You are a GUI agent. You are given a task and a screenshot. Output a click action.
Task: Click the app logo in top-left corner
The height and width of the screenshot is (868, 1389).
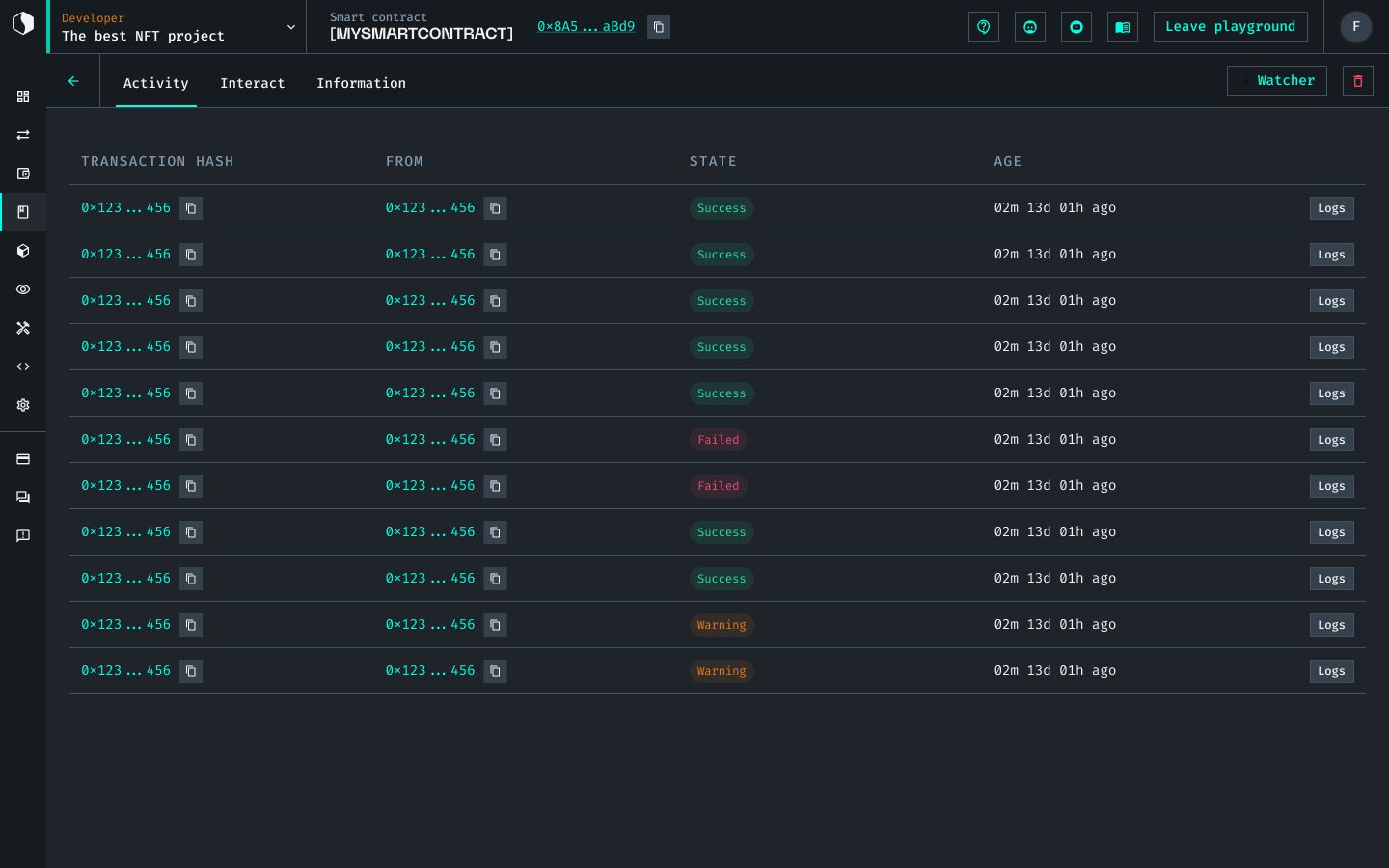pos(23,23)
